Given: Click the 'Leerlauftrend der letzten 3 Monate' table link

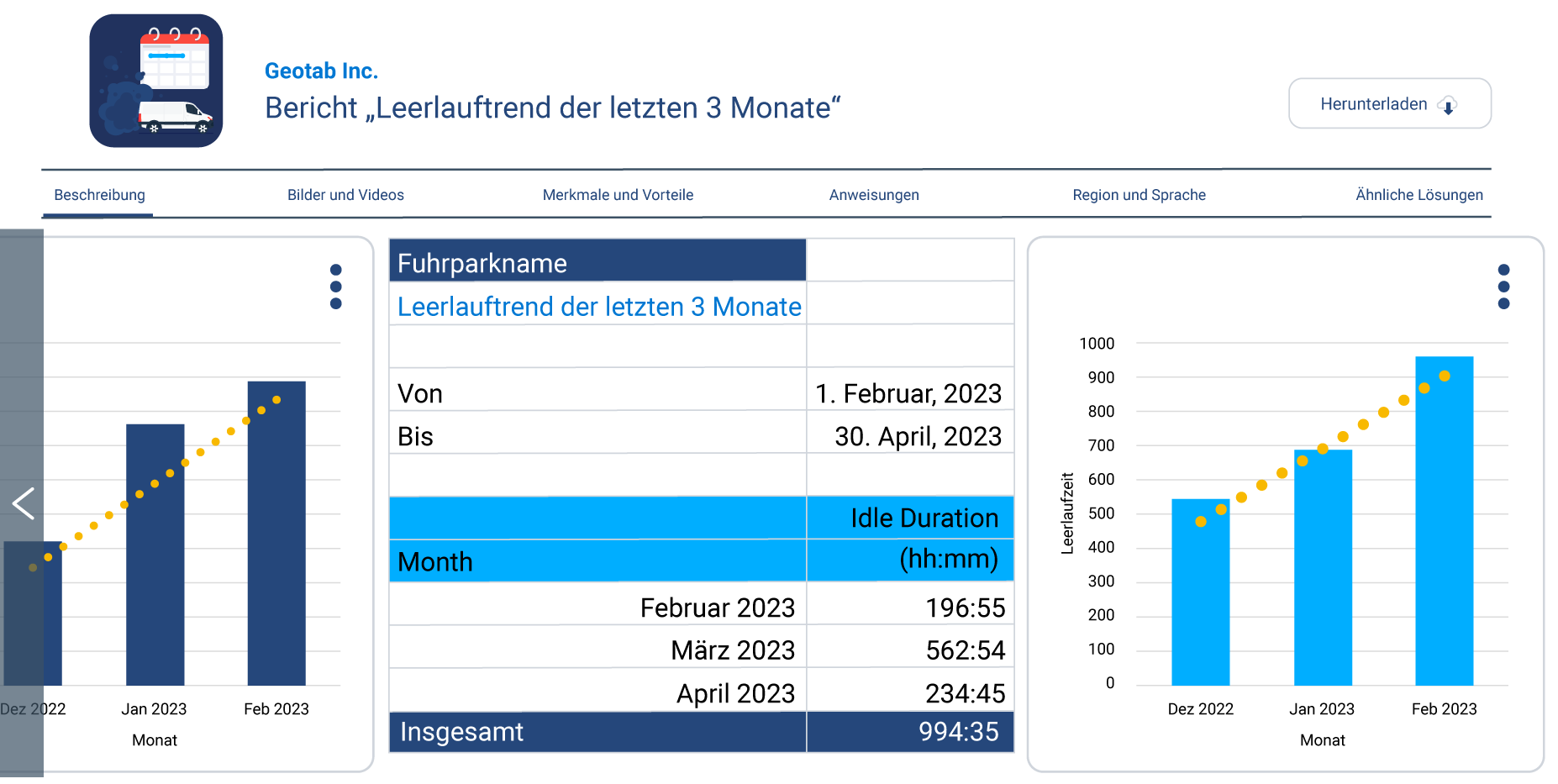Looking at the screenshot, I should tap(599, 307).
